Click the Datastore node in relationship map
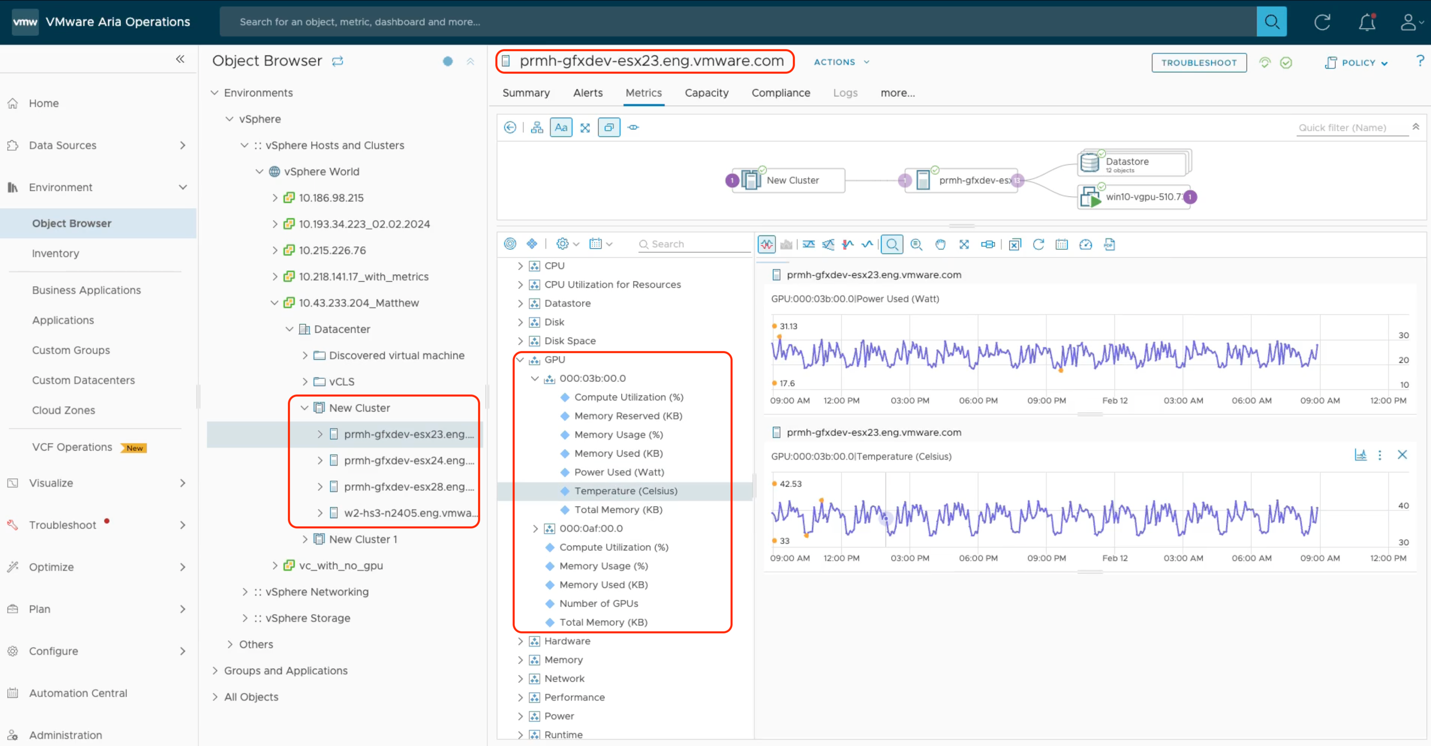This screenshot has height=746, width=1431. (x=1134, y=163)
